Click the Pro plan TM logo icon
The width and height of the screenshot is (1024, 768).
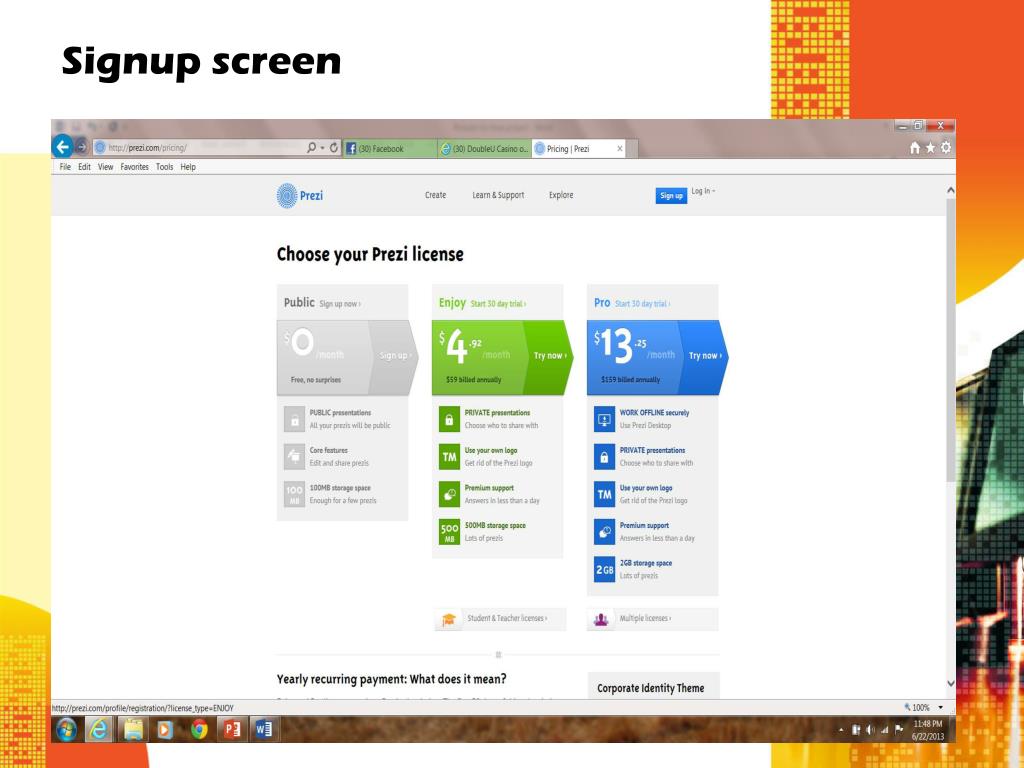coord(604,494)
